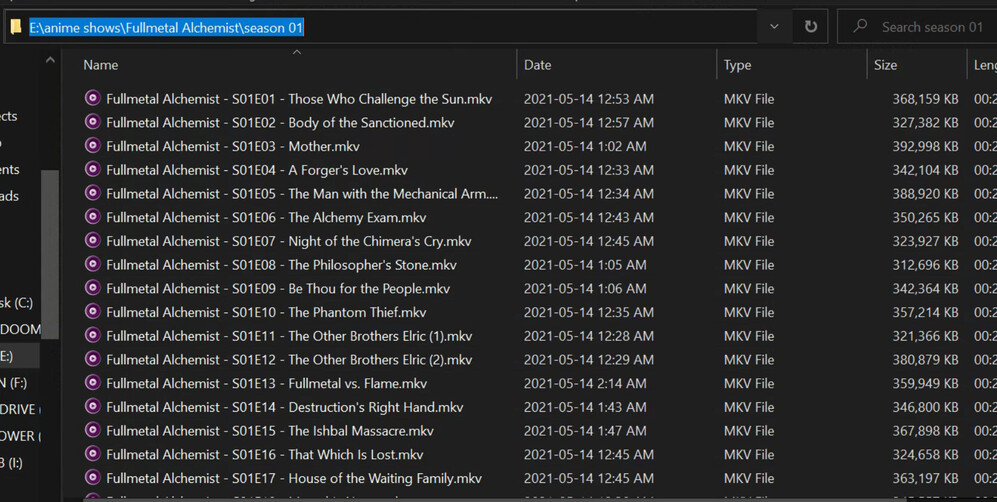Select The Other Brothers Elric (1).mkv
Image resolution: width=997 pixels, height=502 pixels.
coord(289,336)
